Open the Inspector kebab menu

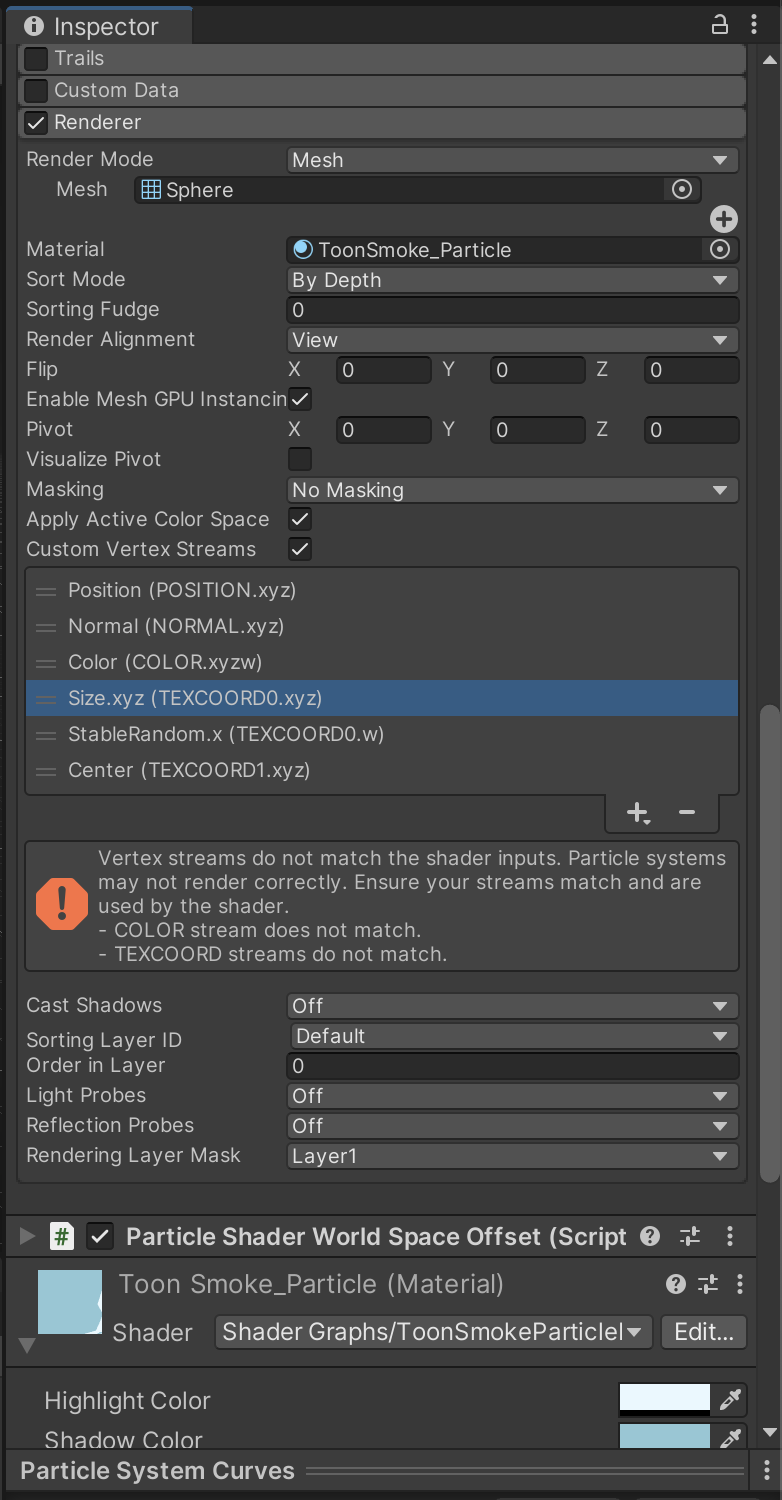[755, 23]
